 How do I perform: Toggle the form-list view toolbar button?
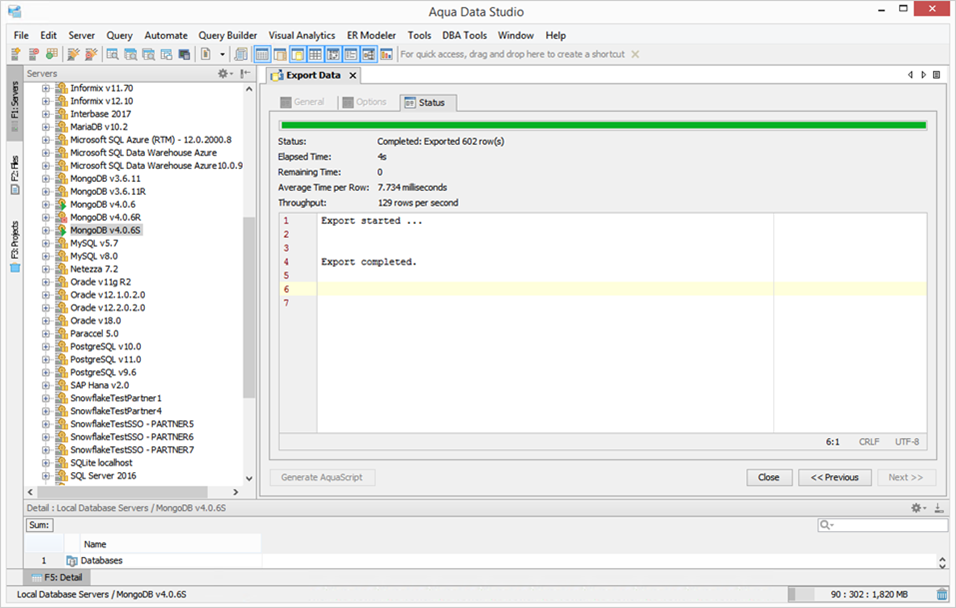tap(351, 54)
